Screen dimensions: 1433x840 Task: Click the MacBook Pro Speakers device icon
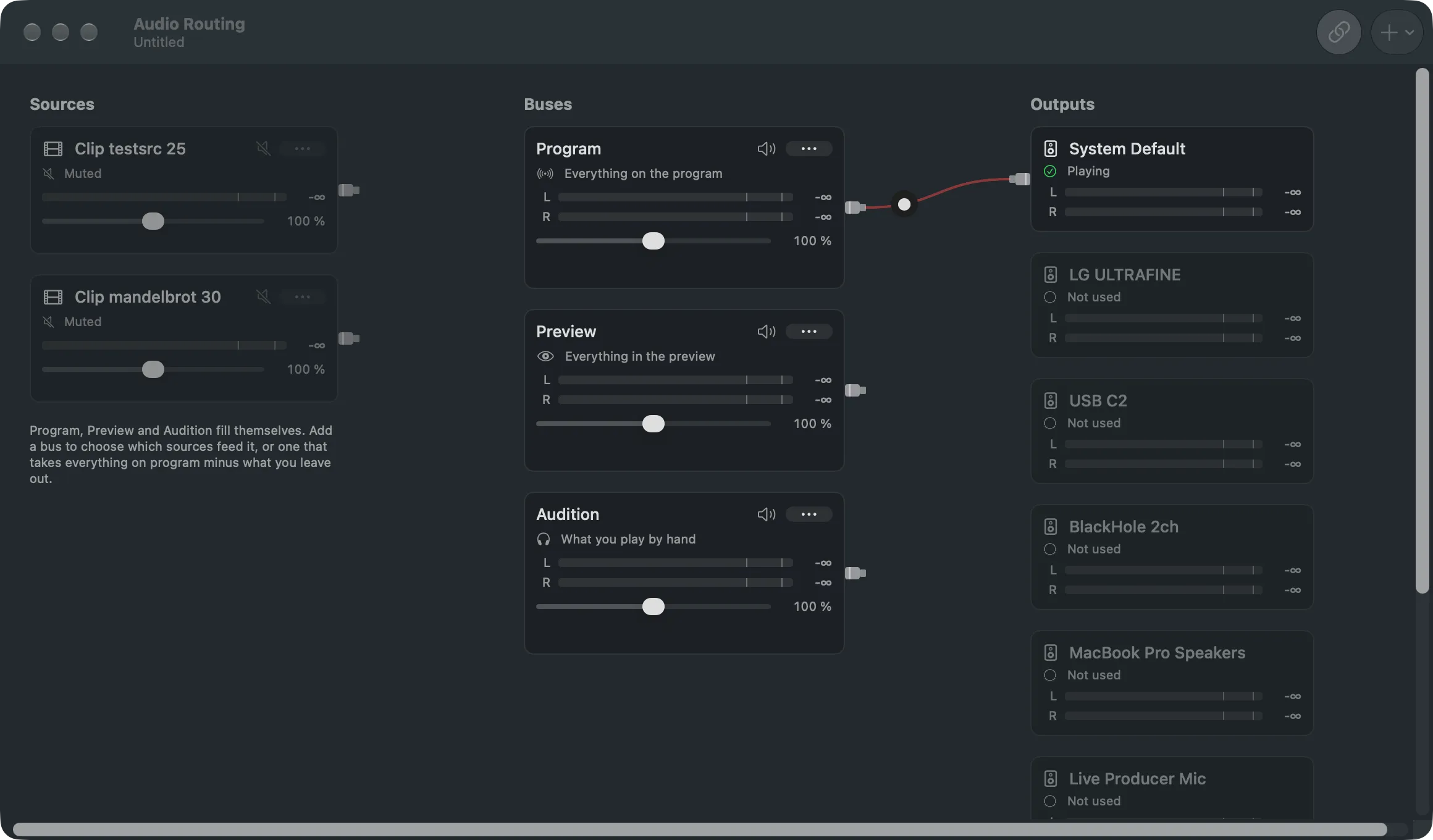pos(1051,652)
